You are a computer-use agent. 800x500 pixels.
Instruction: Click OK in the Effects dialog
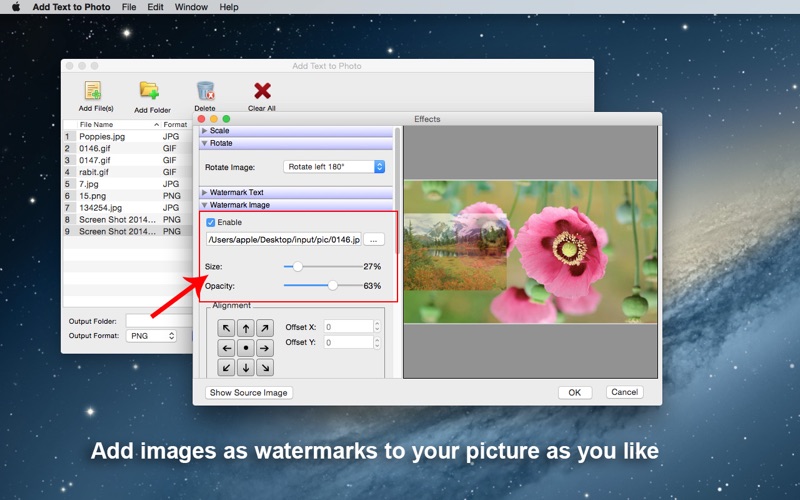pyautogui.click(x=574, y=392)
